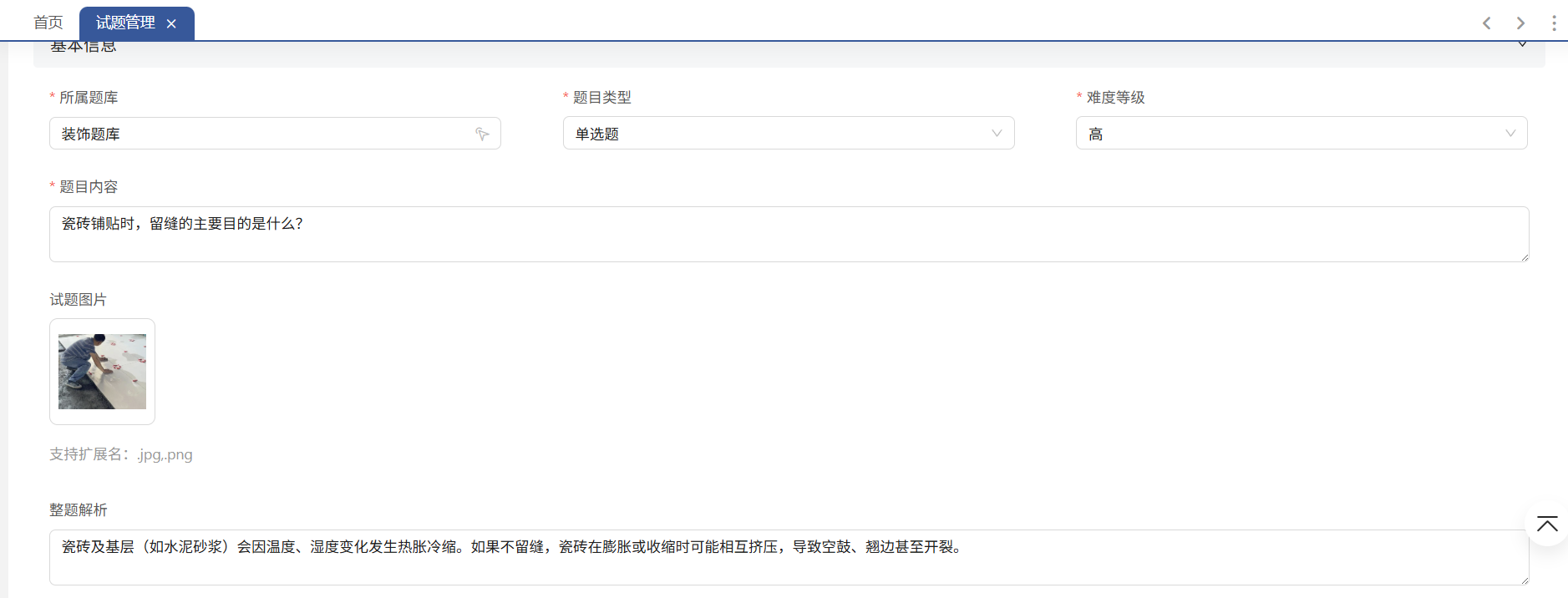The image size is (1568, 598).
Task: Click the picker icon in 所属题库 field
Action: tap(482, 134)
